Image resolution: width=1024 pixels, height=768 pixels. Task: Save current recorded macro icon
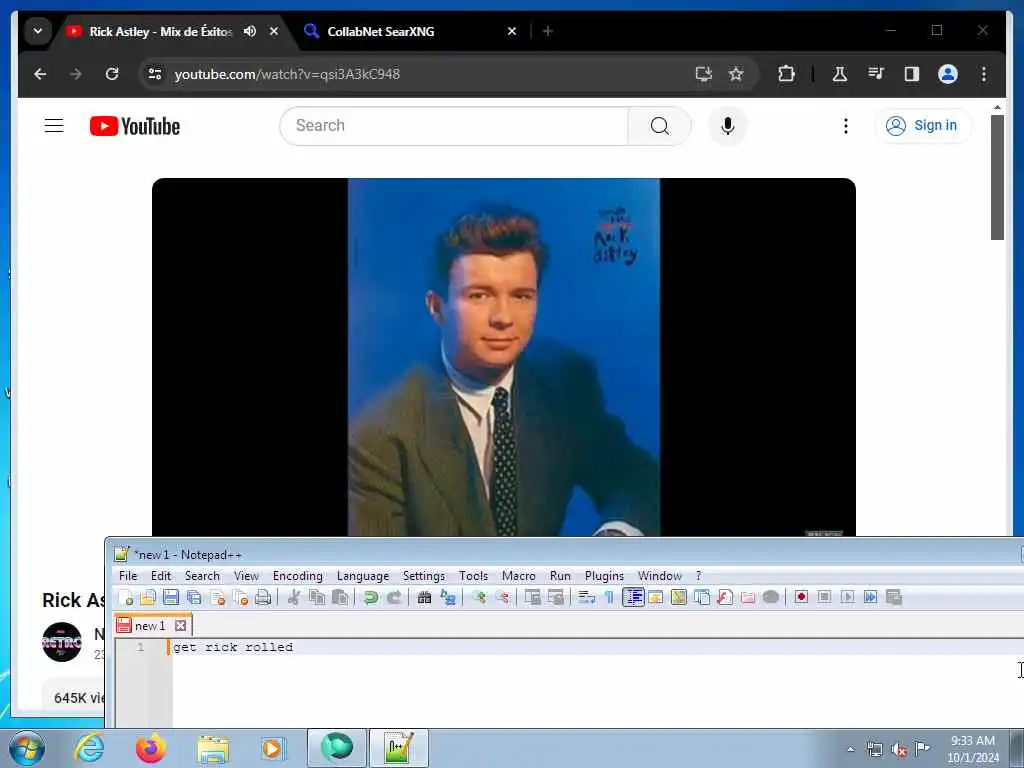(x=893, y=597)
